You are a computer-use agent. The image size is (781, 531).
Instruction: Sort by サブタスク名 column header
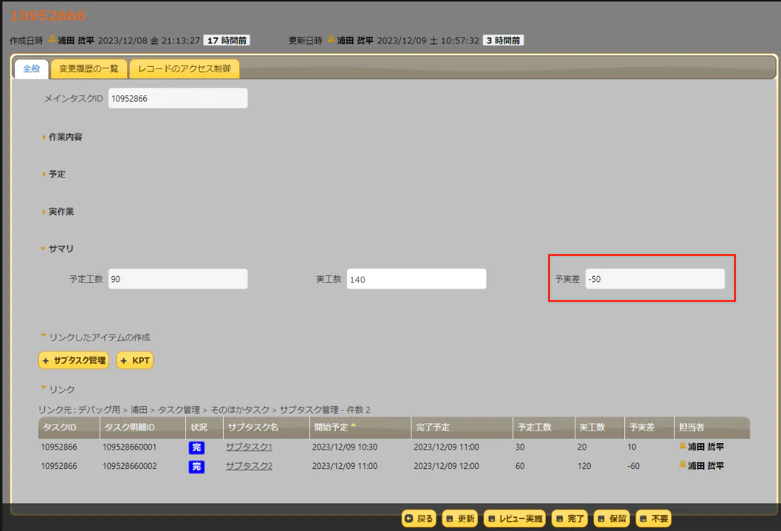[x=266, y=427]
